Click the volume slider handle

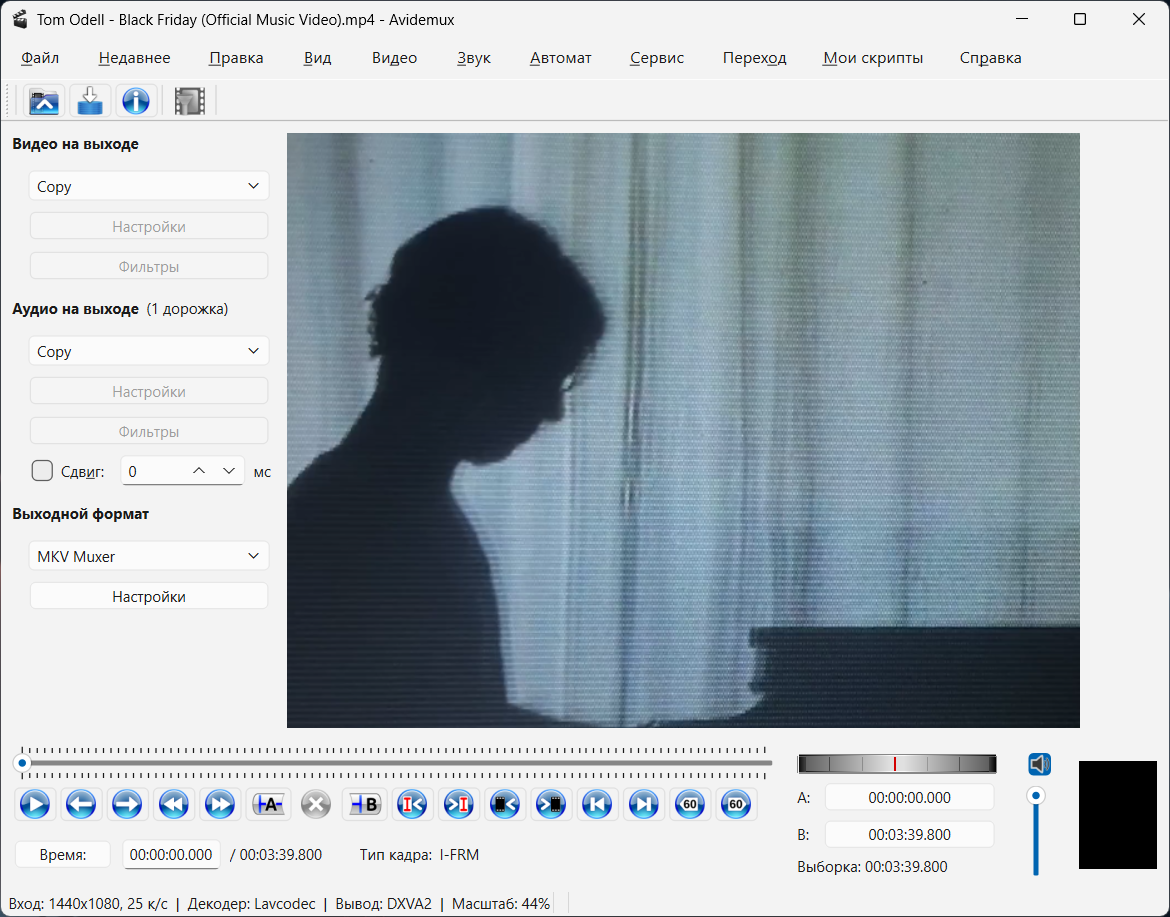coord(1036,796)
